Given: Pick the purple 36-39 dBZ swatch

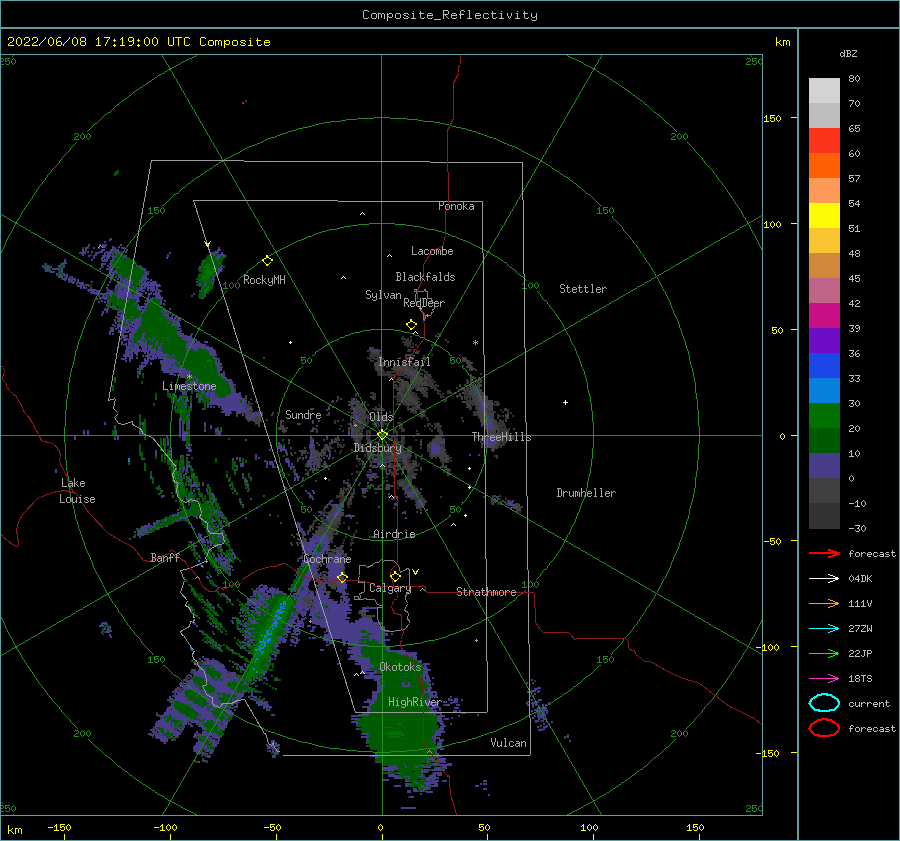Looking at the screenshot, I should click(x=824, y=341).
